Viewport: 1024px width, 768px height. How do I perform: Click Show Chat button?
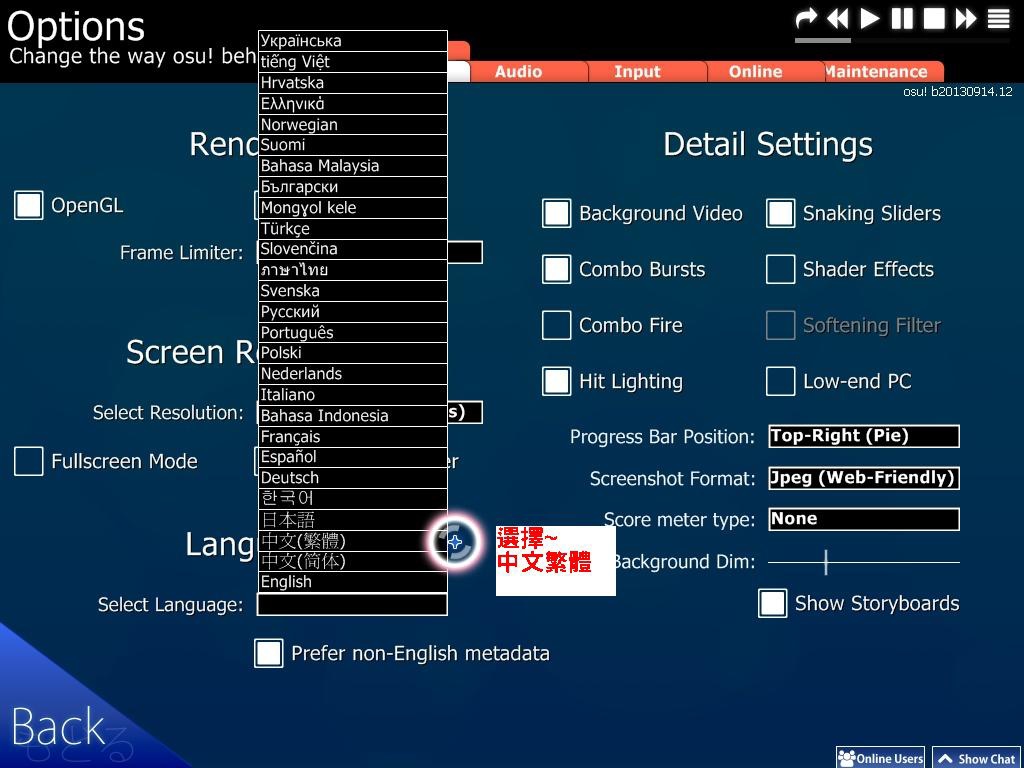[977, 758]
